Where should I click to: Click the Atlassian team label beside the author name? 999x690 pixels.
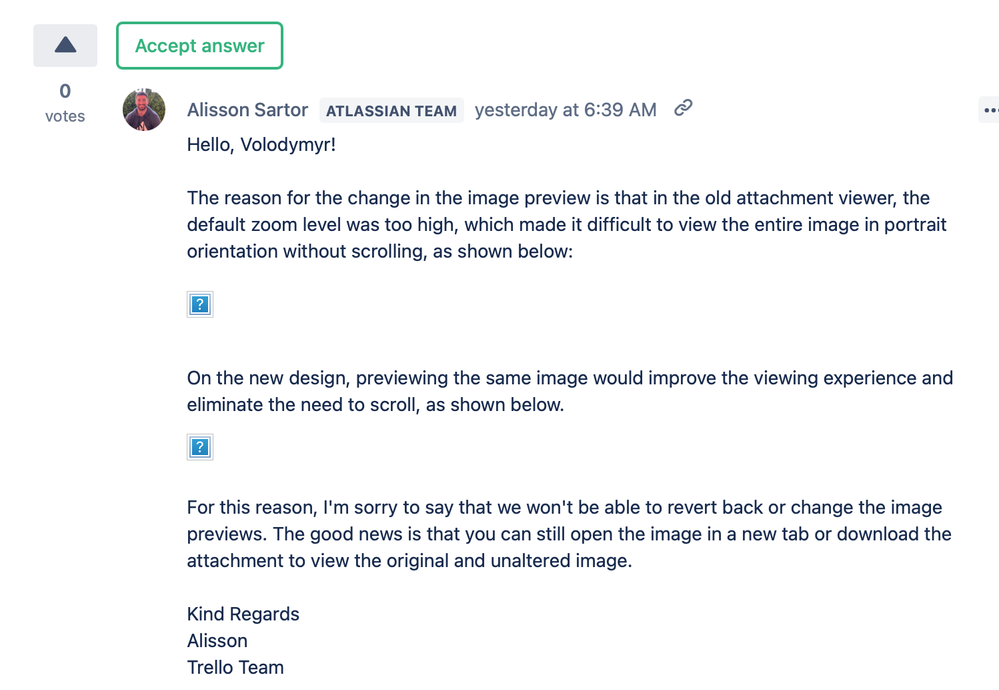(x=391, y=110)
